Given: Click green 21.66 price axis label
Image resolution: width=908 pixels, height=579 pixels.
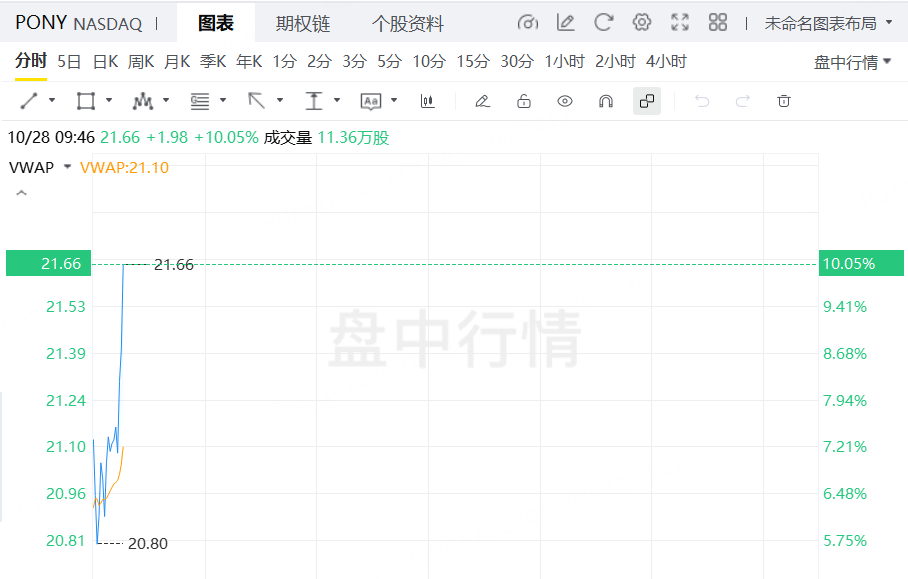Looking at the screenshot, I should point(49,263).
